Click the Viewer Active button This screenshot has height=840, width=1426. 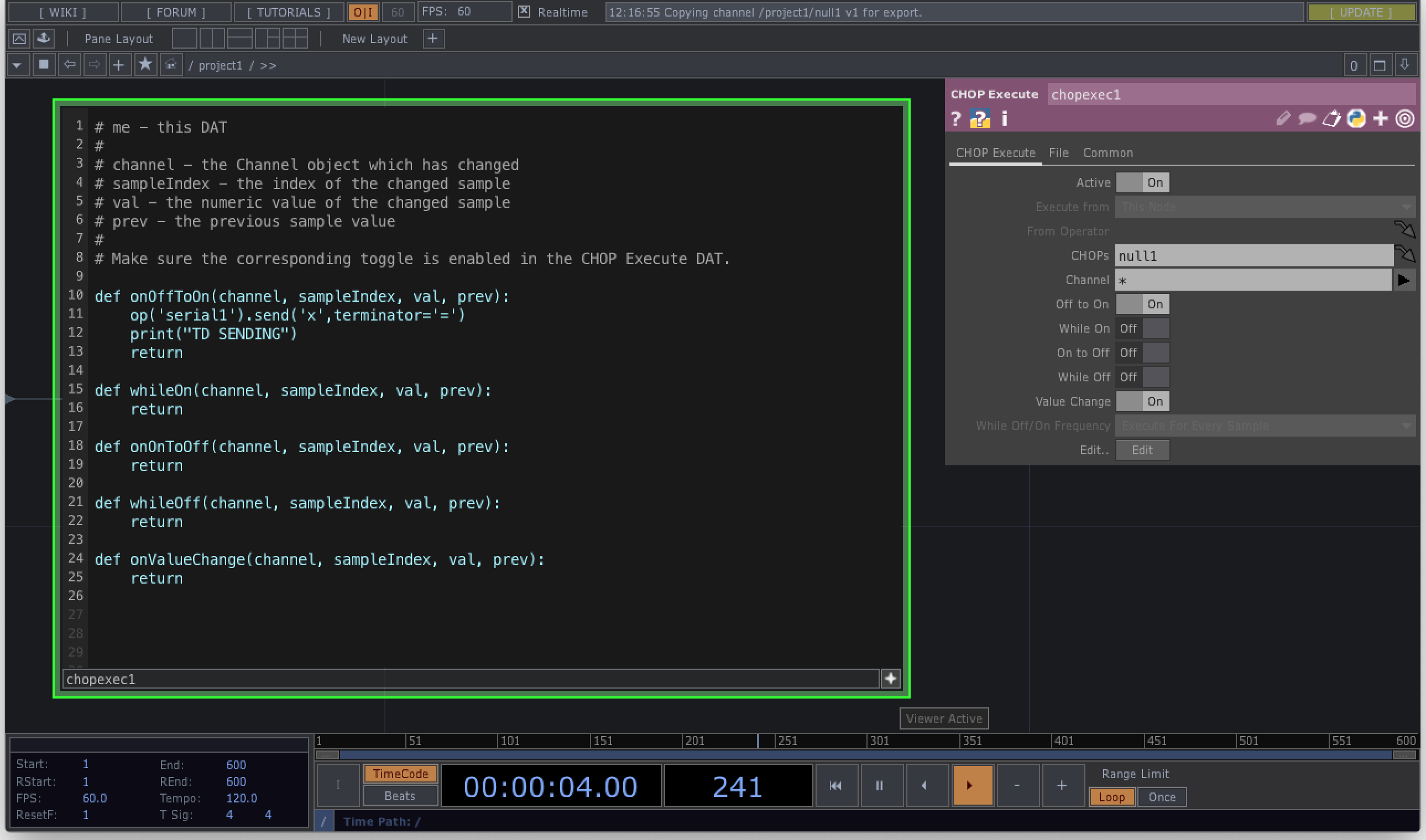point(944,718)
